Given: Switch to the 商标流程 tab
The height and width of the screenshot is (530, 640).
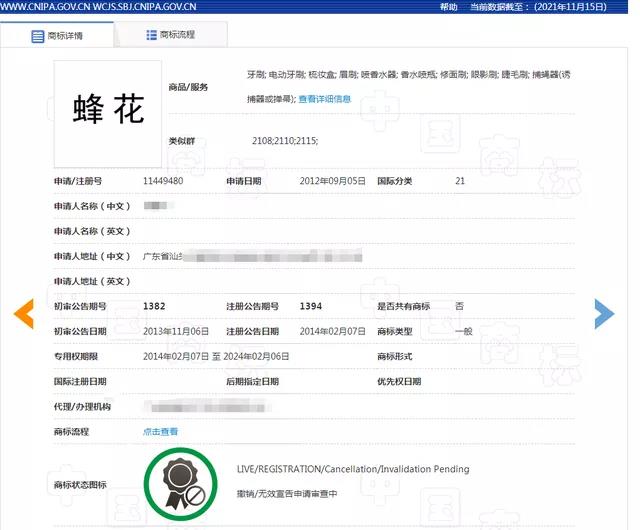Looking at the screenshot, I should [x=171, y=35].
